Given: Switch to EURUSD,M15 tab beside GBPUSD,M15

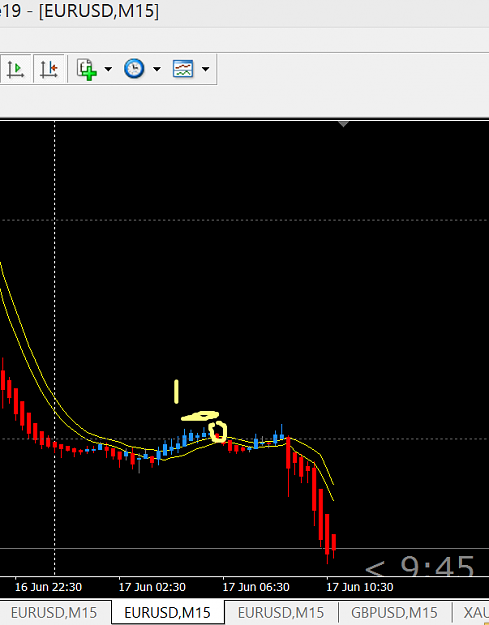Looking at the screenshot, I should [281, 612].
